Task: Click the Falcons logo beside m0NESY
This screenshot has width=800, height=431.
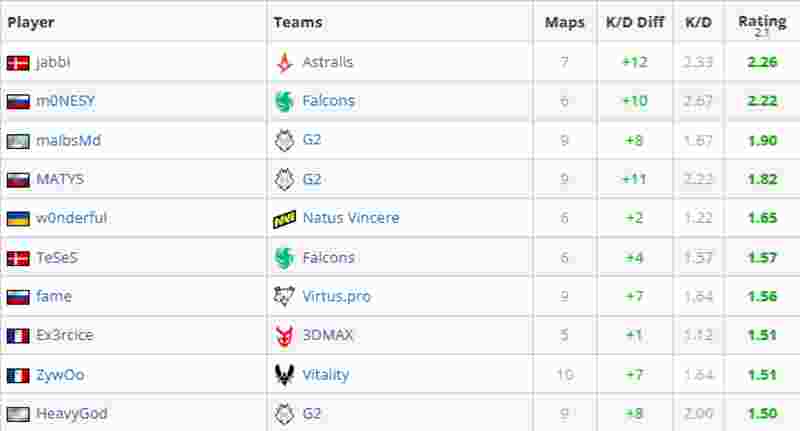Action: point(285,101)
